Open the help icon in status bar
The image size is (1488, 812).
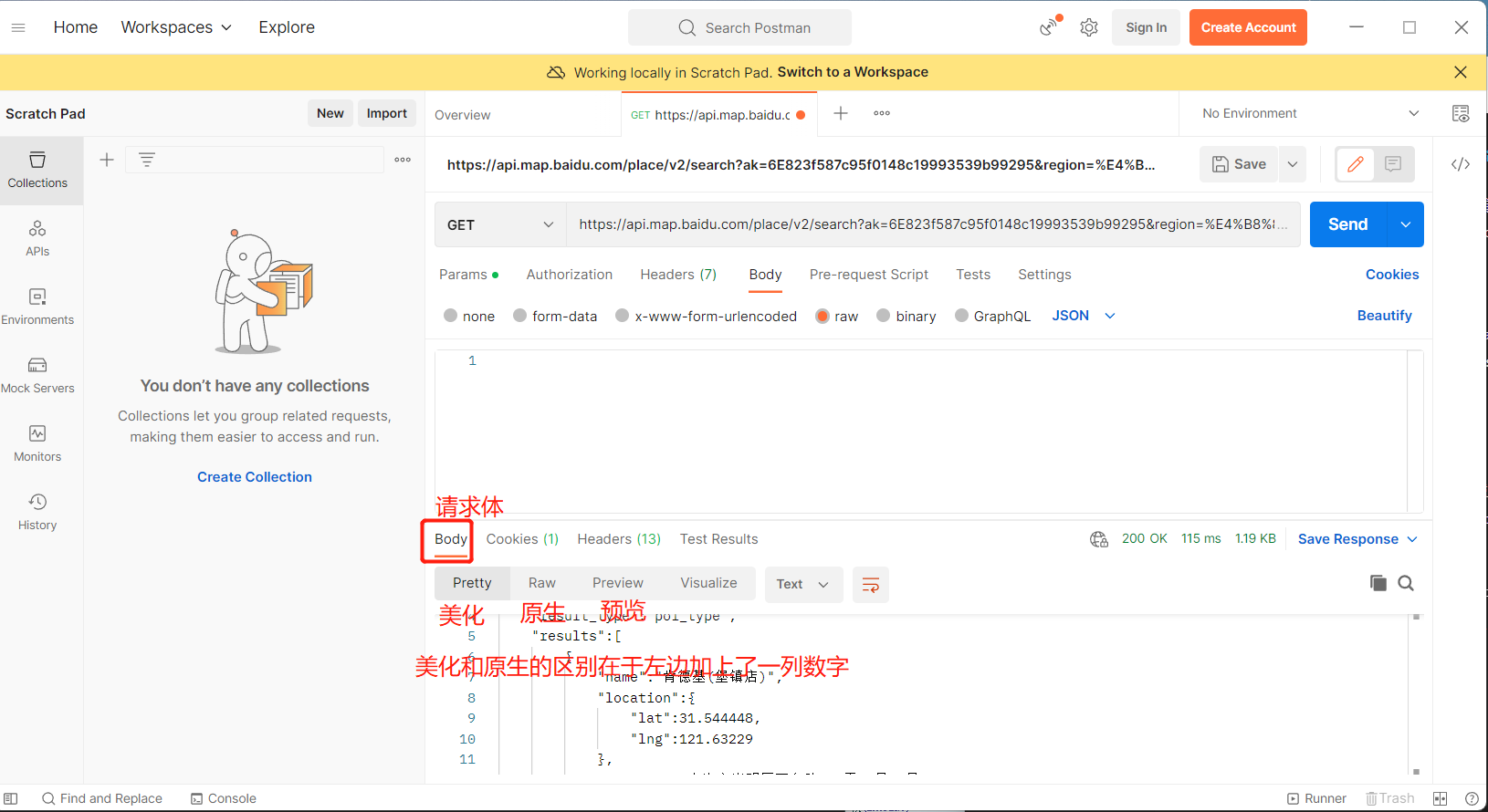click(x=1472, y=798)
